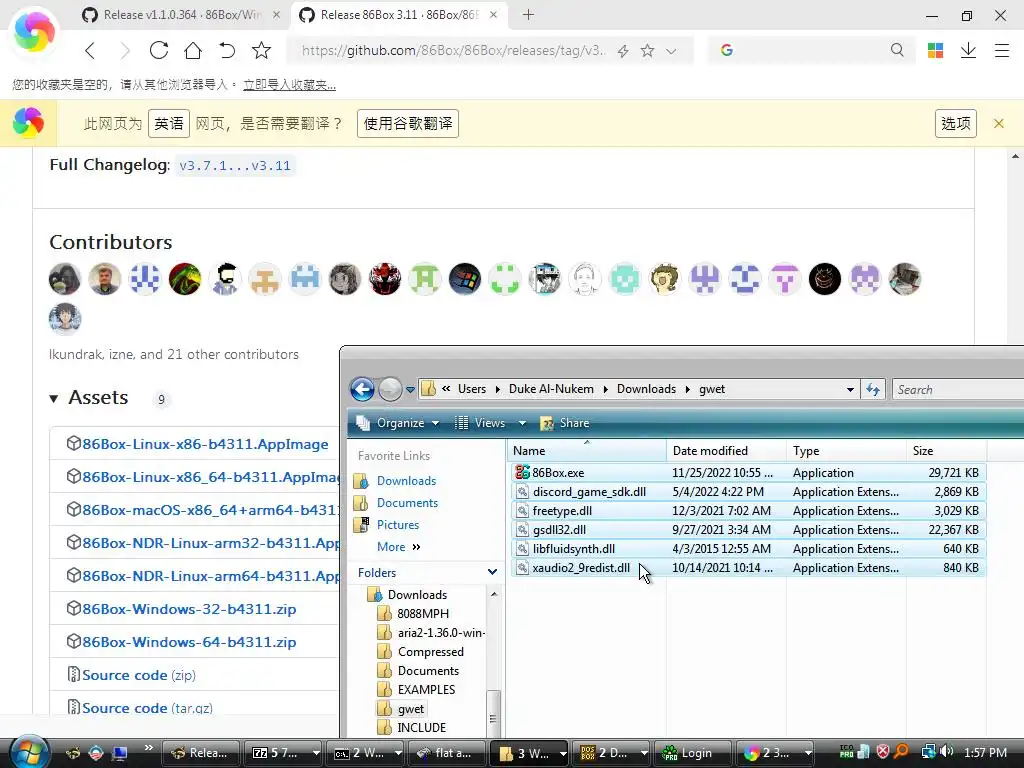Viewport: 1024px width, 768px height.
Task: Select the libfluidsynth.dll file
Action: [x=748, y=549]
